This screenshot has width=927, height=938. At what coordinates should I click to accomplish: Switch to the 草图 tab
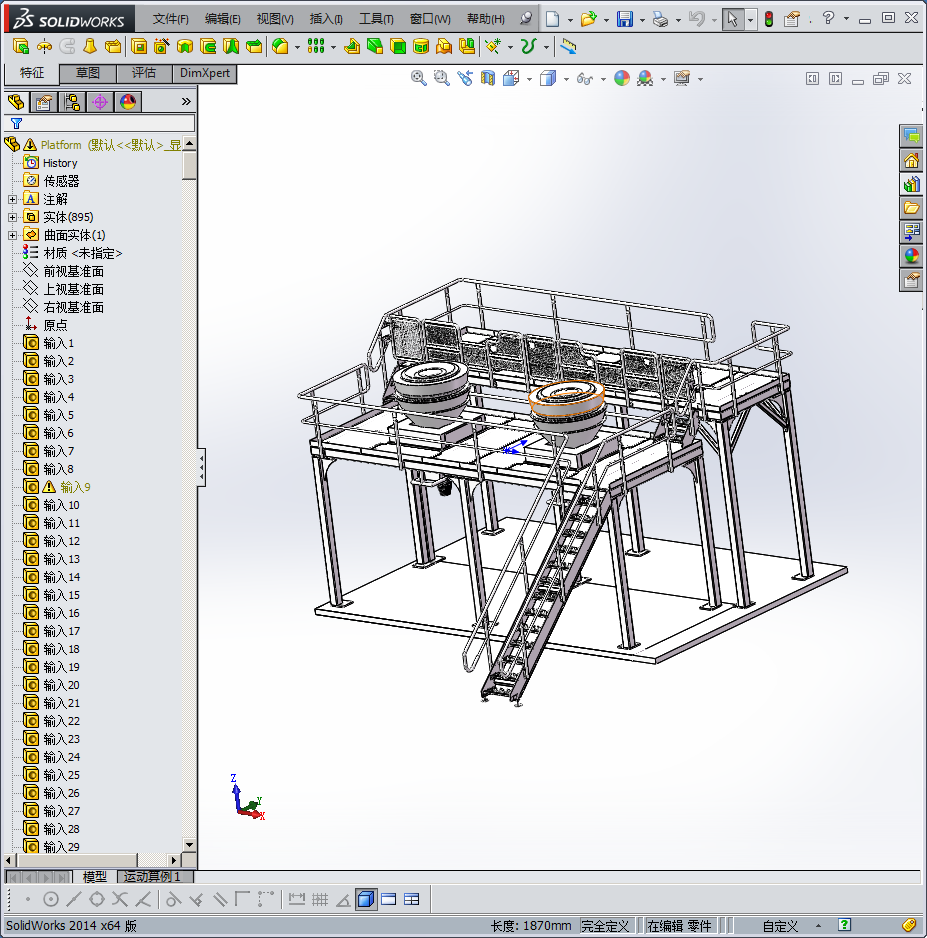tap(88, 73)
